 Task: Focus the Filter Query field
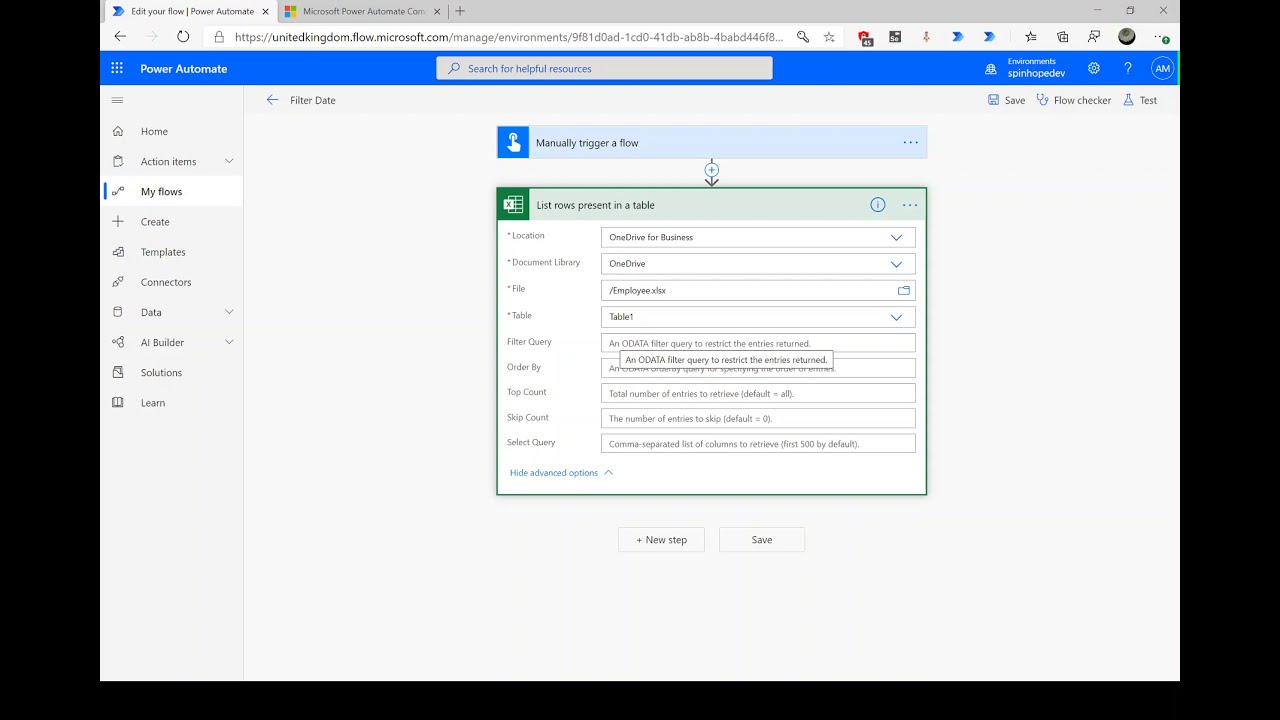[x=758, y=343]
